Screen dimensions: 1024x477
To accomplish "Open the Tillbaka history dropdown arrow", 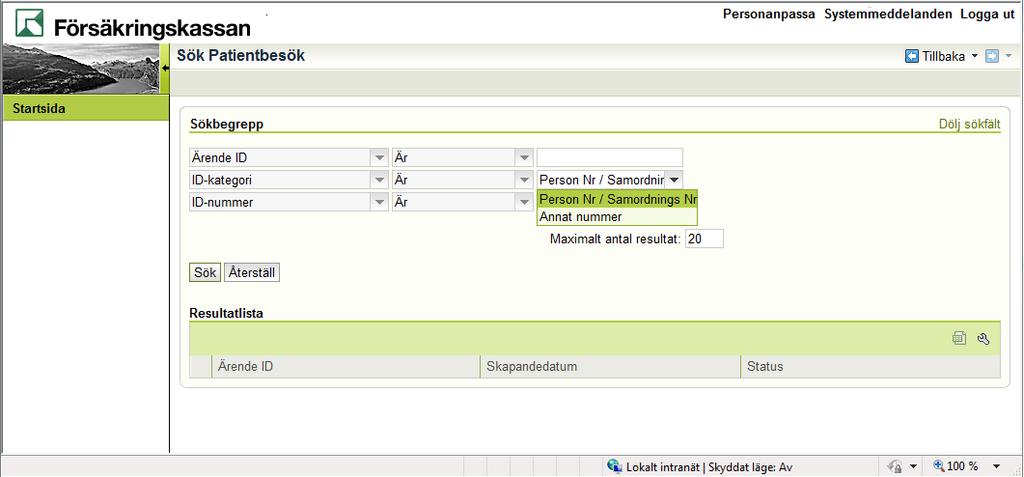I will [x=975, y=56].
